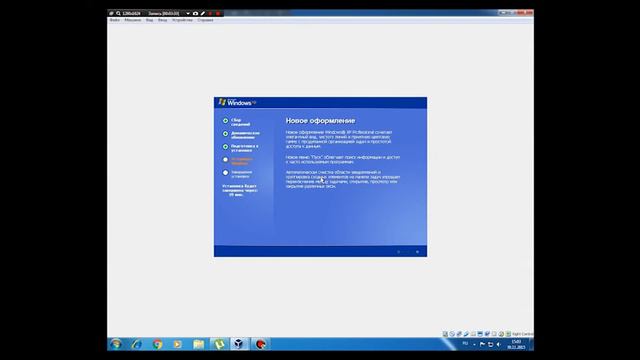This screenshot has width=640, height=360.
Task: Open the Вид menu
Action: point(149,20)
